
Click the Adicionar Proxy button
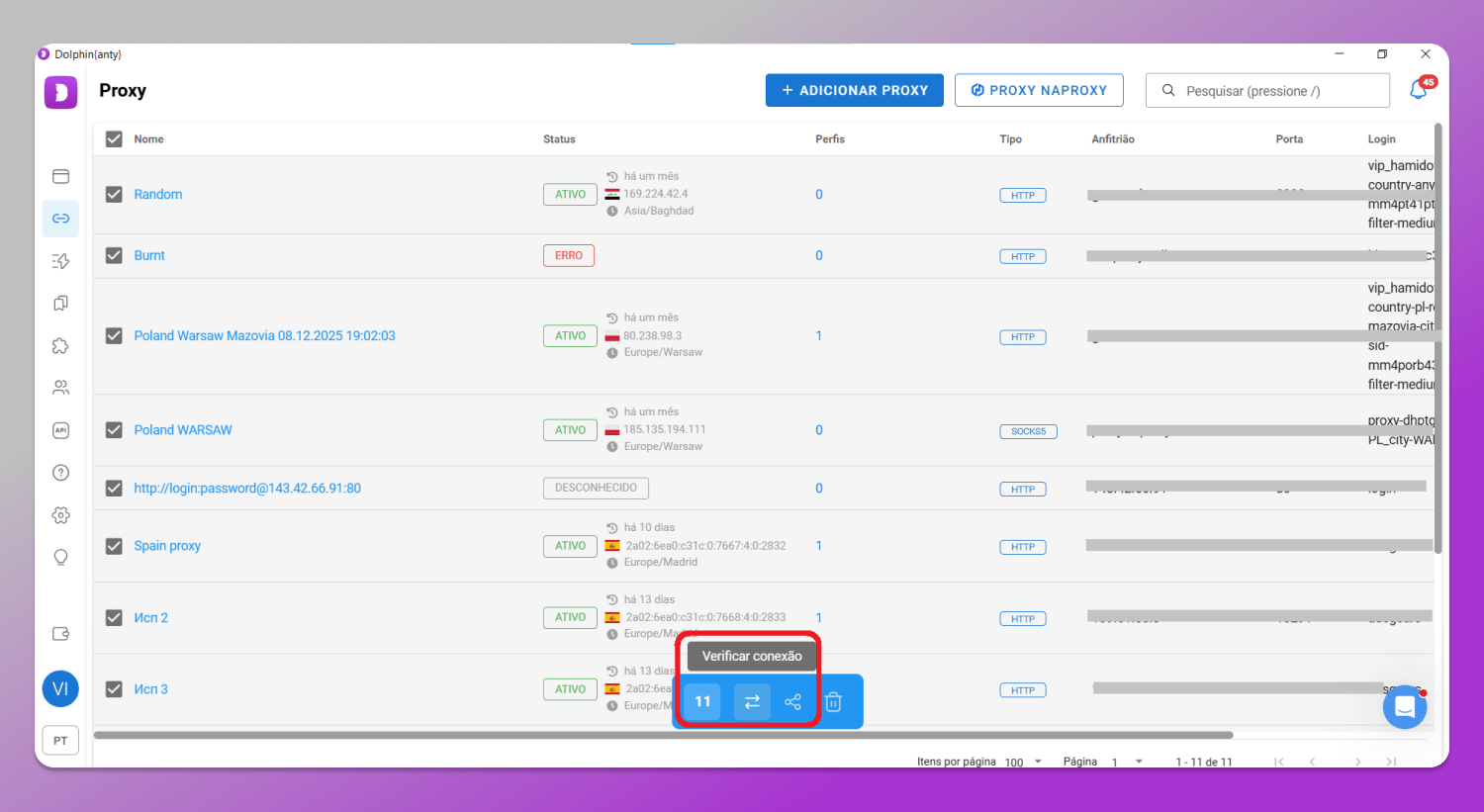click(854, 90)
